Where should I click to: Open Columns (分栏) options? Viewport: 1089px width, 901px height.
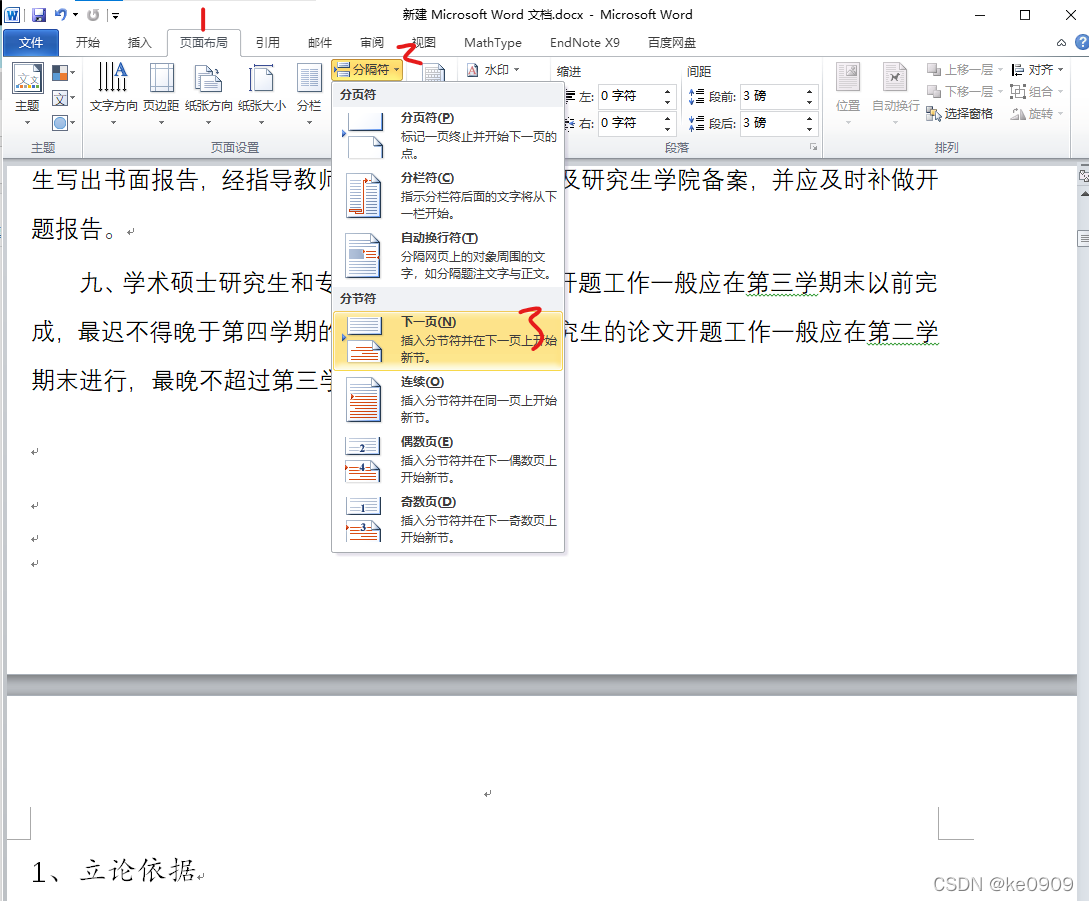coord(309,94)
